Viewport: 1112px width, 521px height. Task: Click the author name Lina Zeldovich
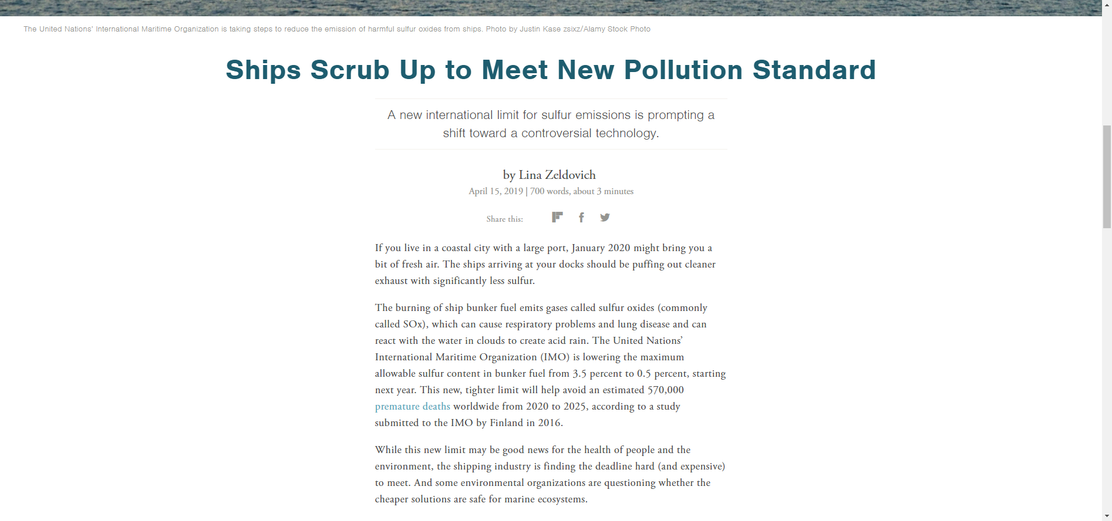tap(557, 174)
